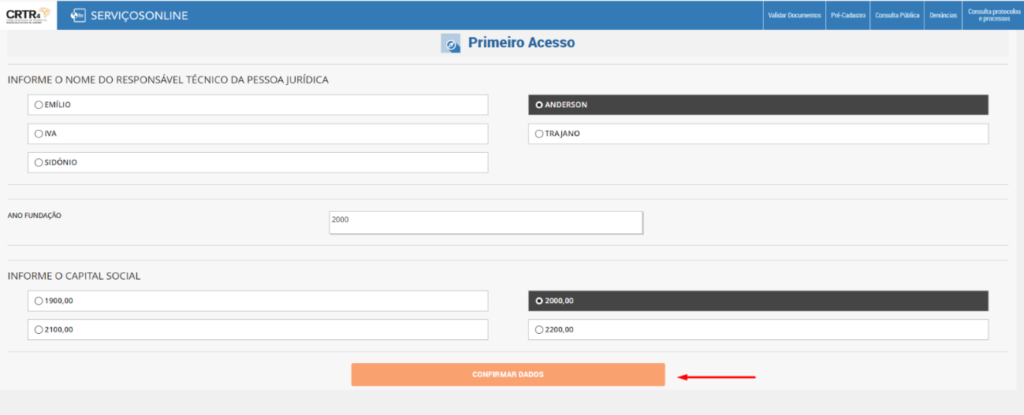Click the Serviços Online title link

142,15
